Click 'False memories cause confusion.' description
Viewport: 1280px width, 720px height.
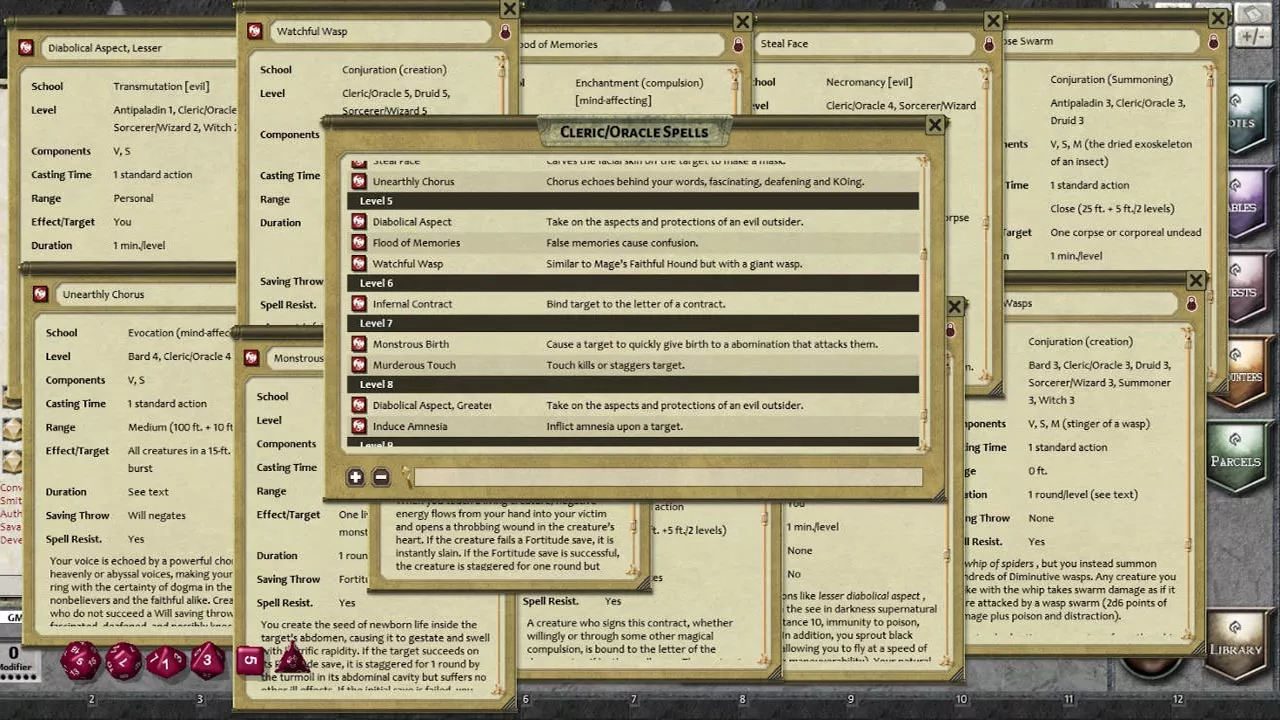(622, 243)
